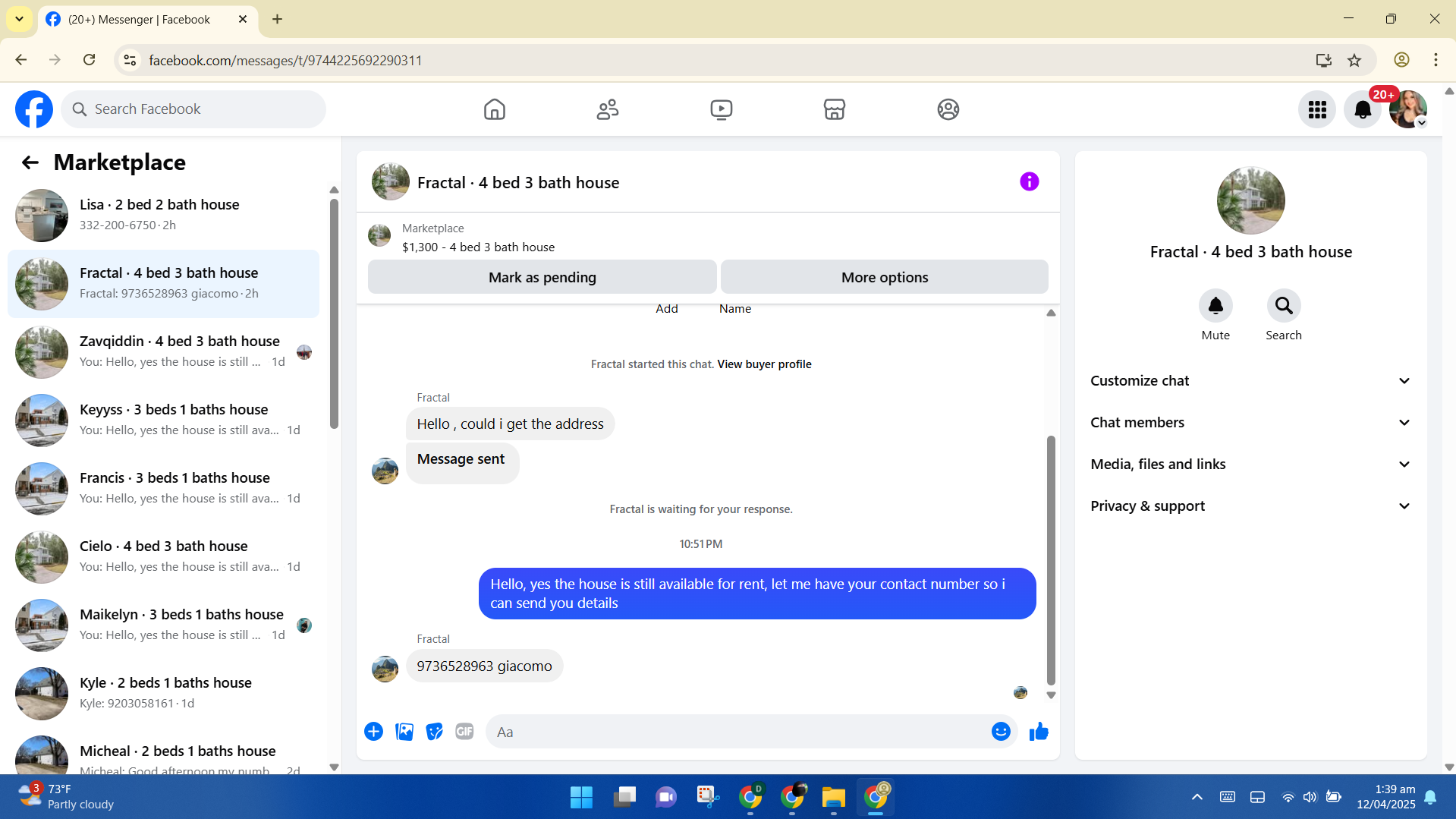Open Cielo · 4 bed 3 bath house chat

point(163,557)
